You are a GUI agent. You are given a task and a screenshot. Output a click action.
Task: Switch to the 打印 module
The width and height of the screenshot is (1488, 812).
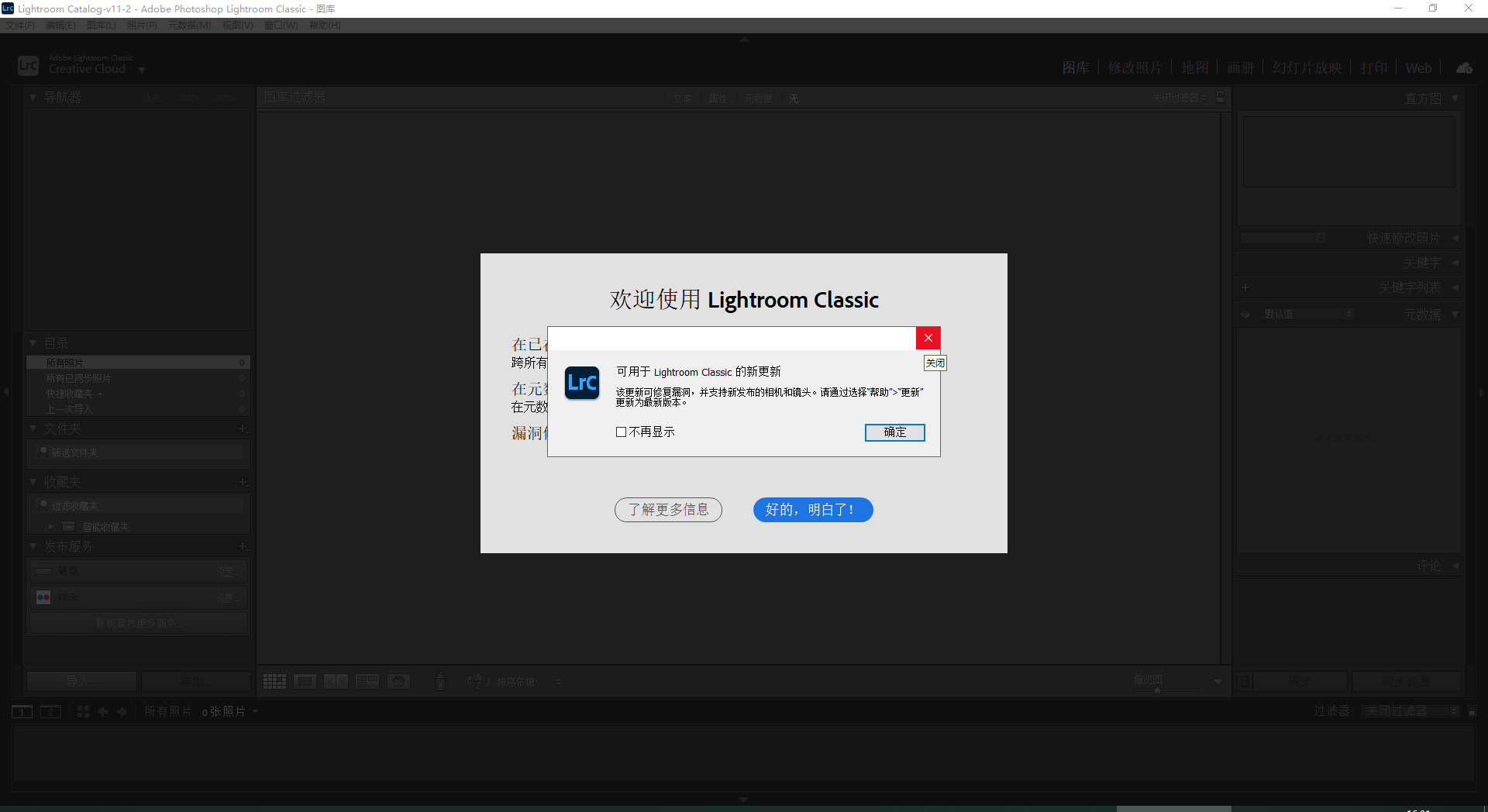coord(1374,68)
